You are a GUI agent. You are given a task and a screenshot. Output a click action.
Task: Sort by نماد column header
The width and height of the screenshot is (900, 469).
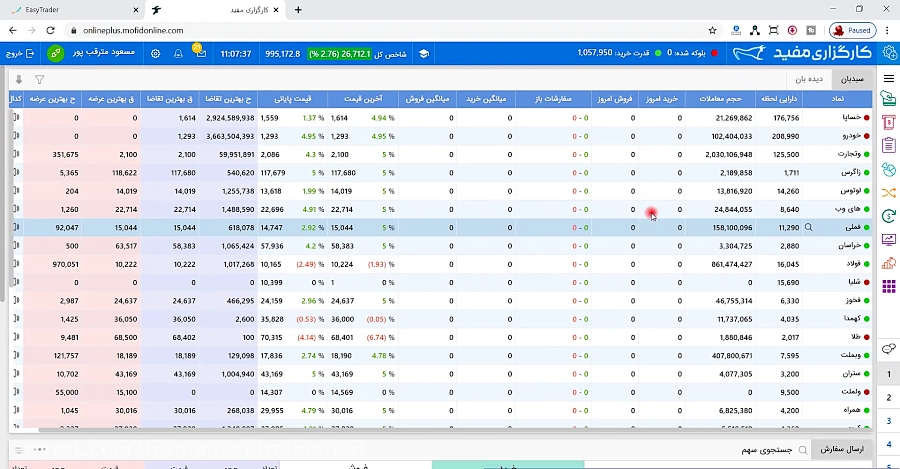point(837,99)
